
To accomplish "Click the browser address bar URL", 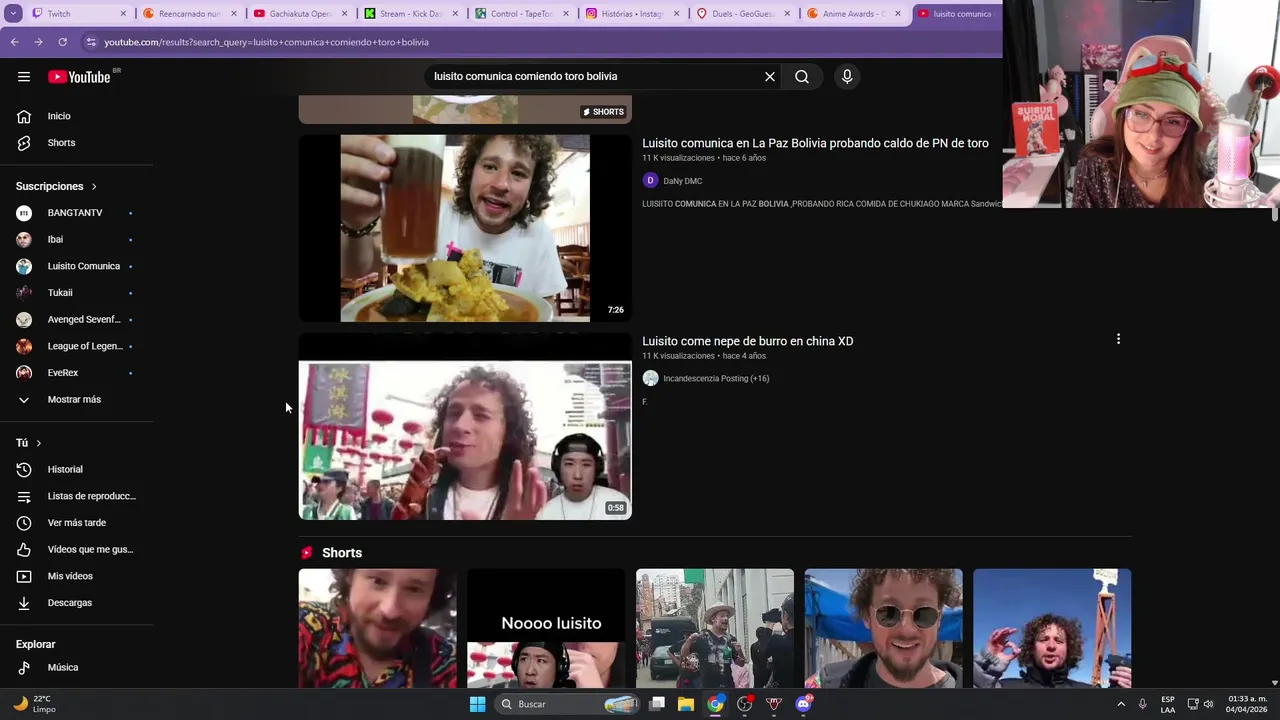I will pyautogui.click(x=266, y=42).
